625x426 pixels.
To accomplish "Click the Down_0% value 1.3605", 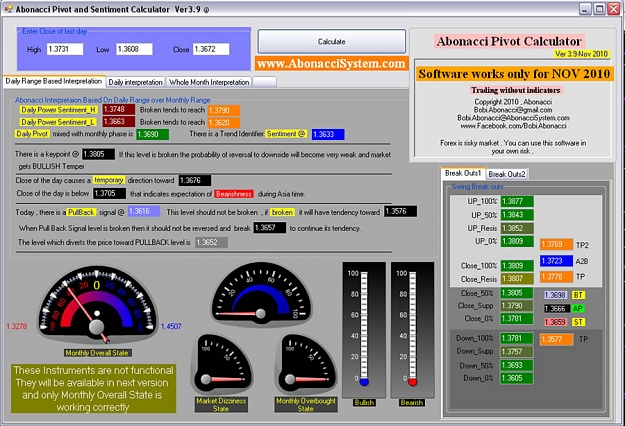I will click(x=517, y=378).
